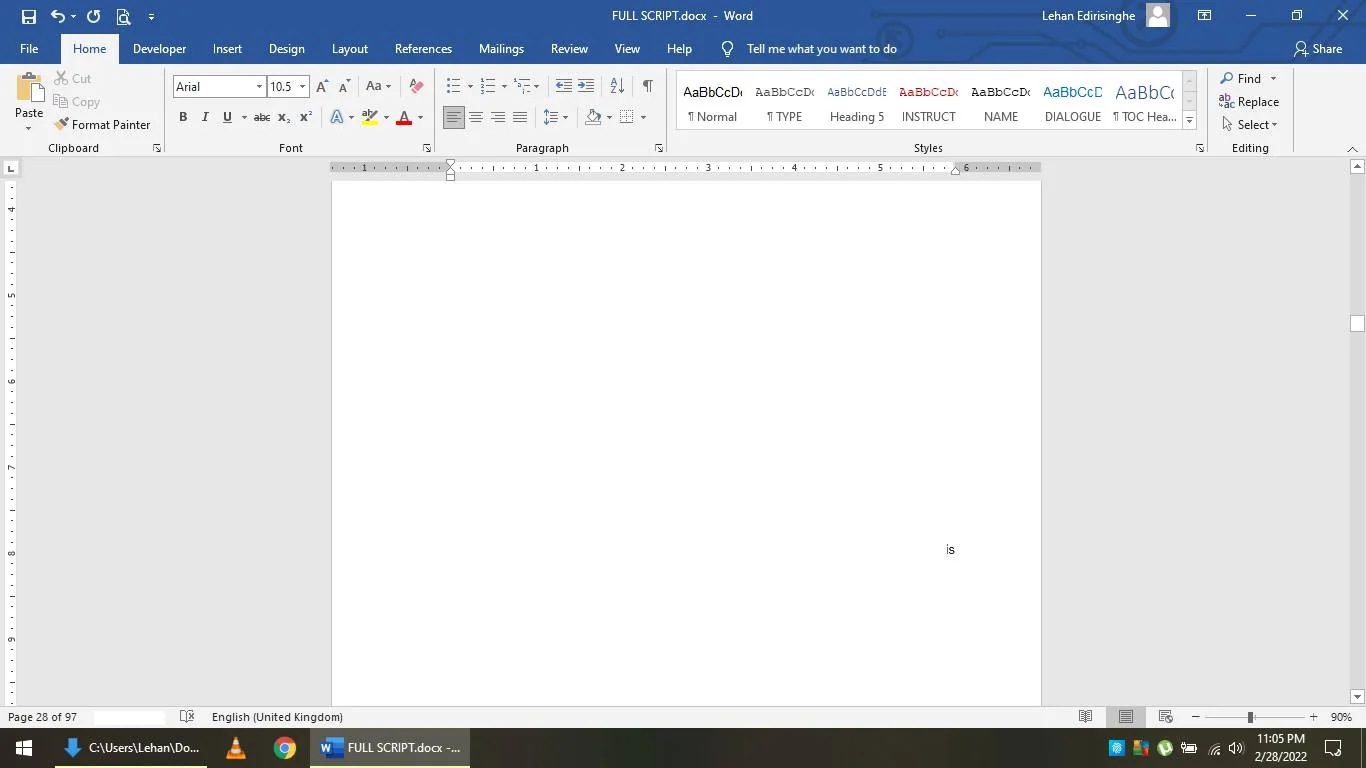The image size is (1366, 768).
Task: Open VLC media player from taskbar
Action: click(236, 747)
